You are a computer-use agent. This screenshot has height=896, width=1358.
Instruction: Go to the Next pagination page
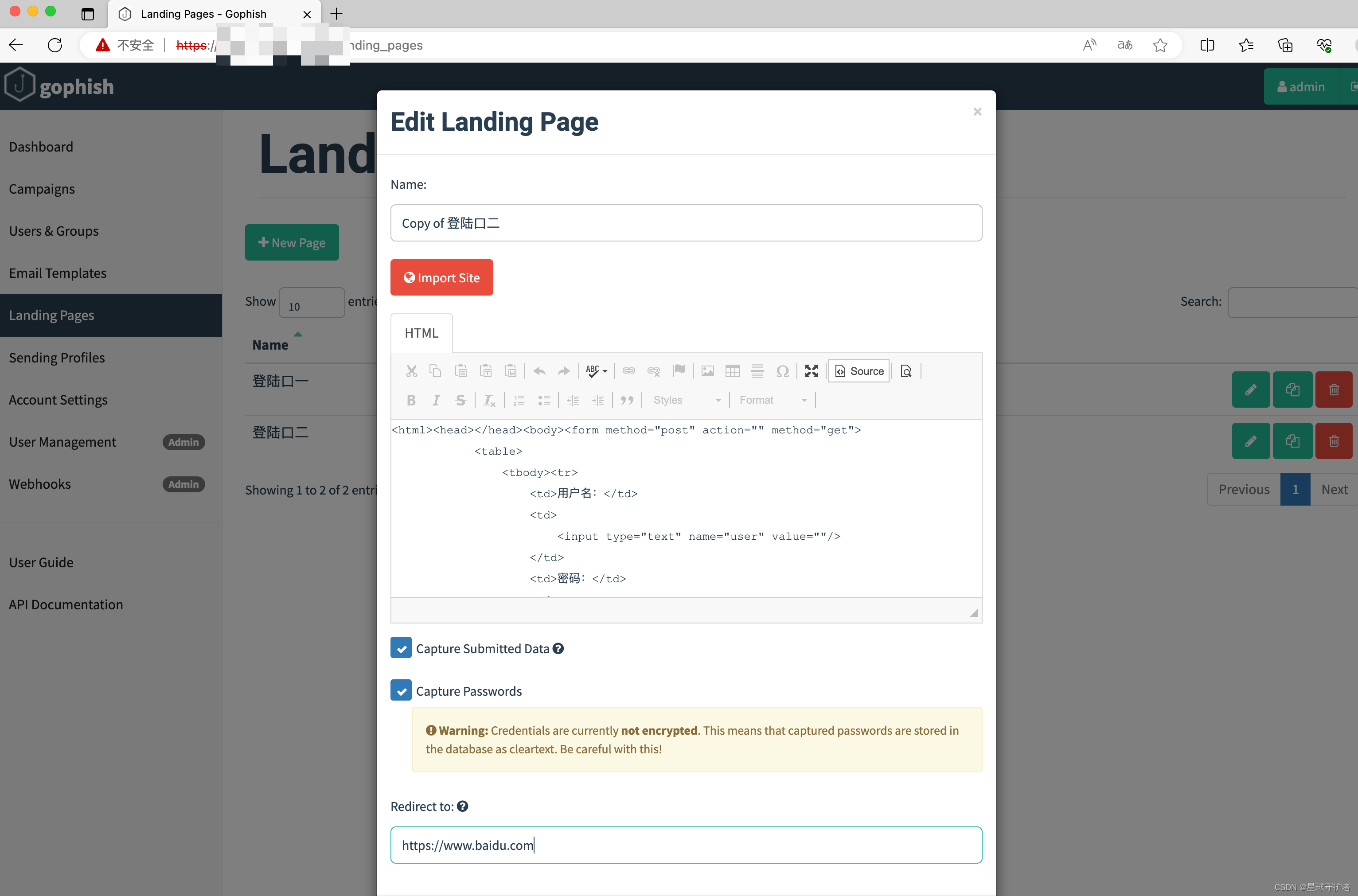[x=1334, y=489]
